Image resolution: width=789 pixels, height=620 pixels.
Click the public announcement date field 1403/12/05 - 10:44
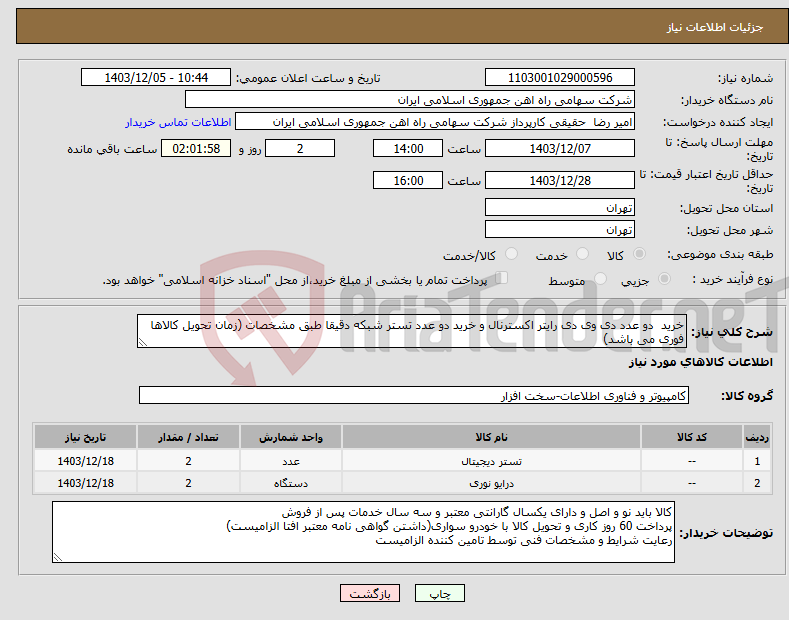(x=155, y=78)
